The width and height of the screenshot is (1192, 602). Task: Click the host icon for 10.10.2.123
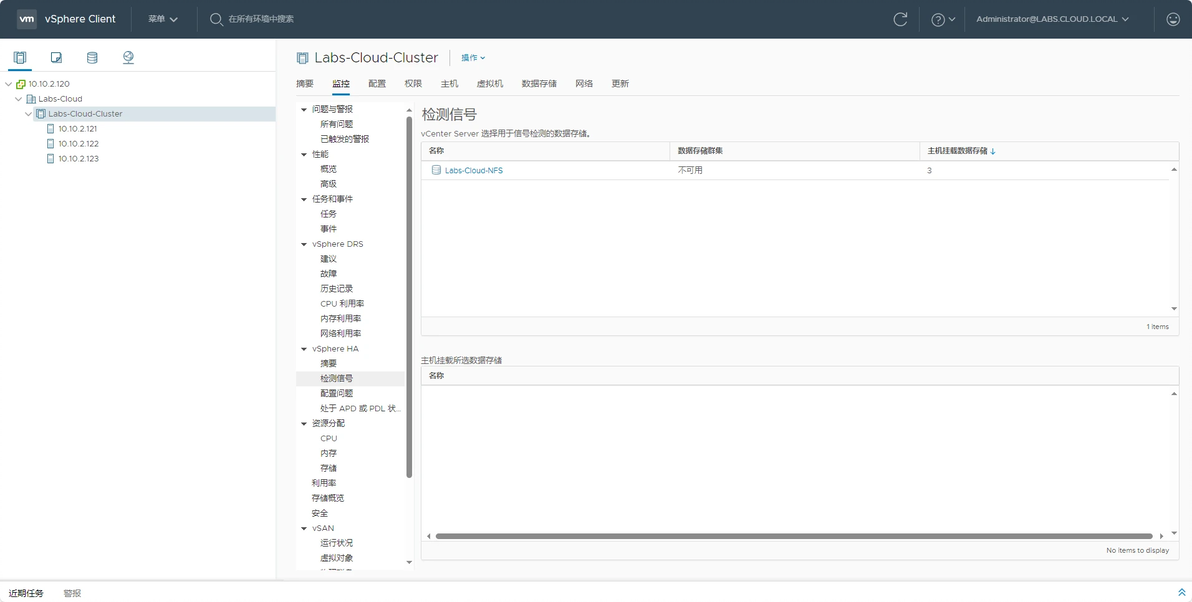[51, 159]
